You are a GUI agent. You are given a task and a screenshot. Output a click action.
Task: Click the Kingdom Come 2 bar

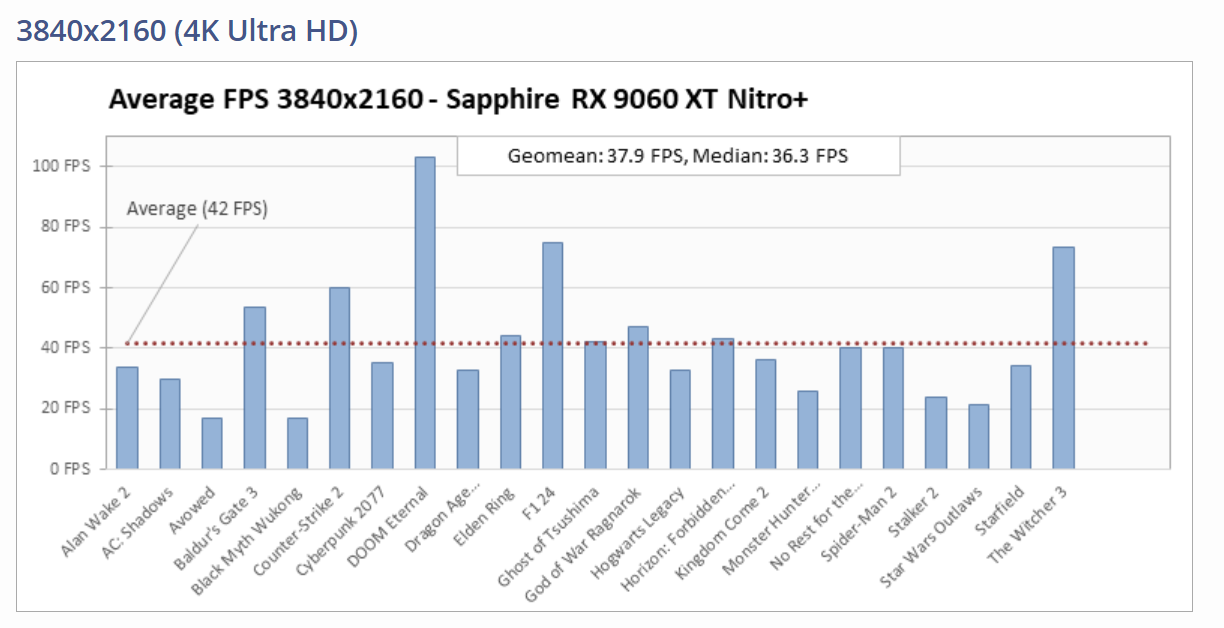766,414
